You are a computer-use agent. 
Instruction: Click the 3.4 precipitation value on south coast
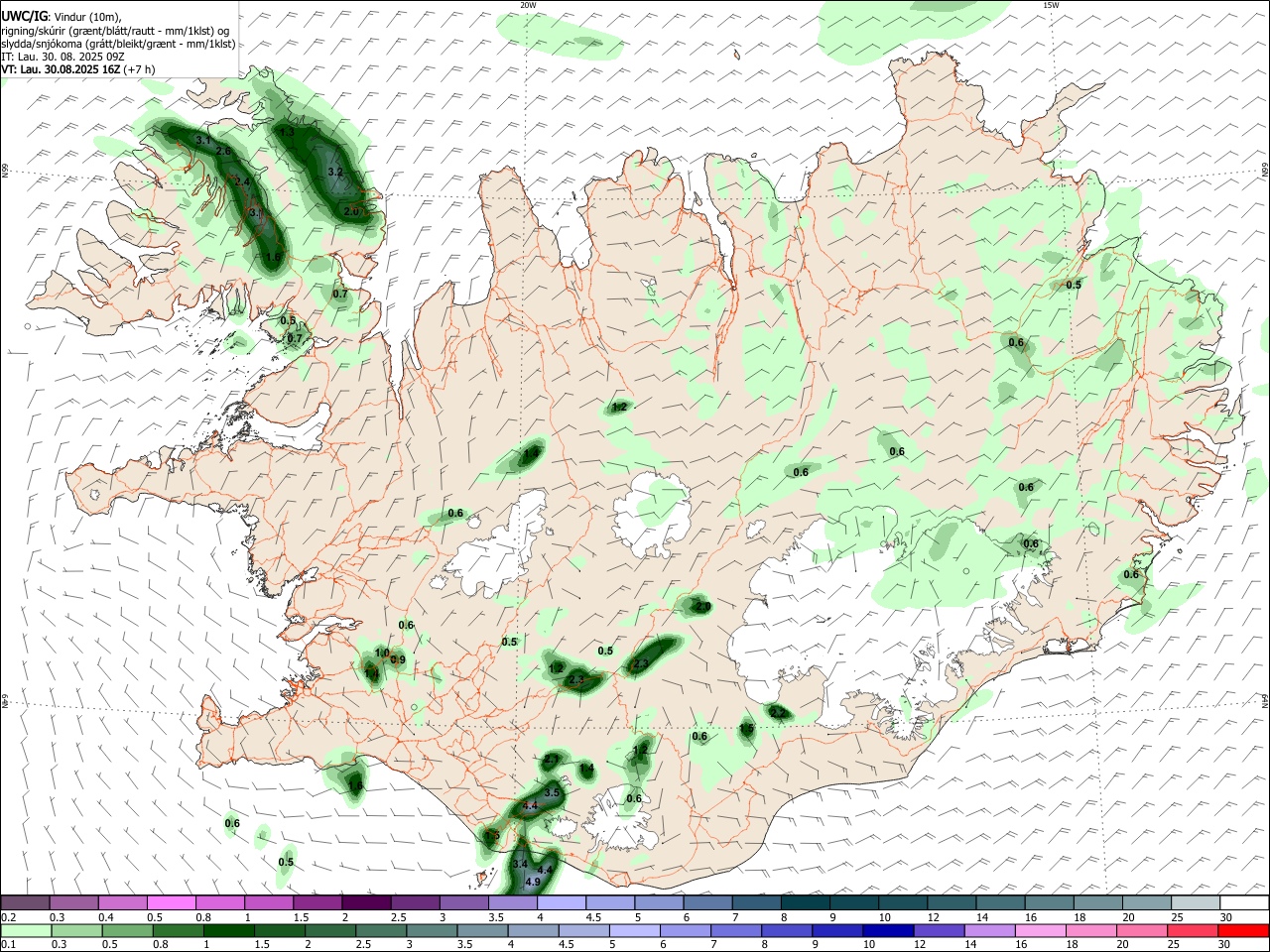pos(520,865)
